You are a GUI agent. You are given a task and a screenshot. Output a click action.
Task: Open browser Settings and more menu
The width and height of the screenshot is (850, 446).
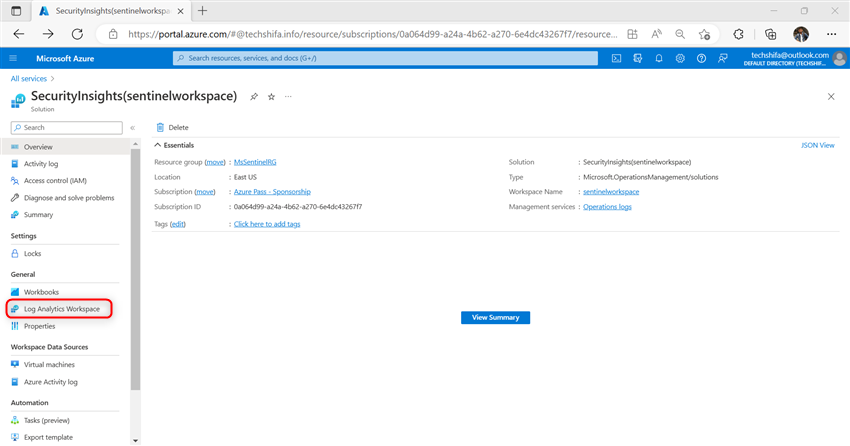click(x=832, y=34)
